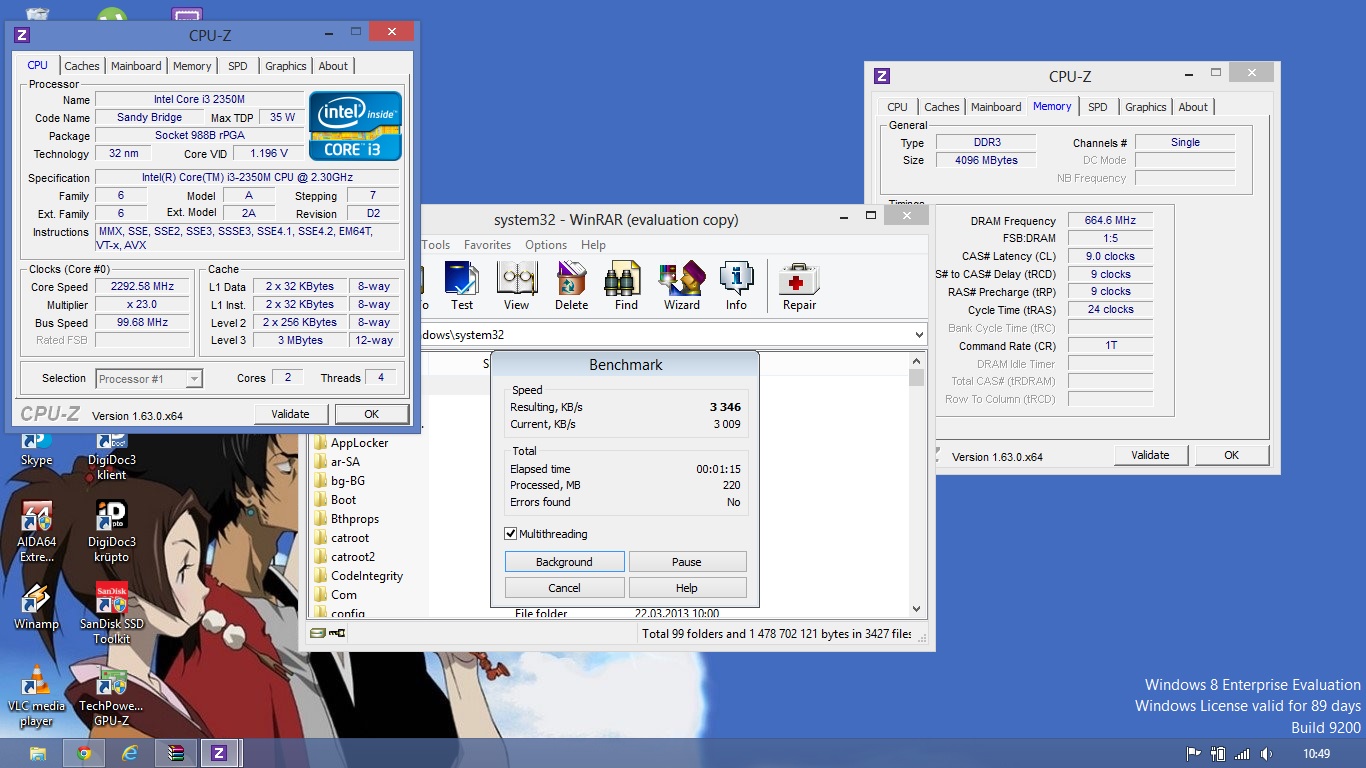The height and width of the screenshot is (768, 1366).
Task: Click the network signal tray icon
Action: pos(1242,754)
